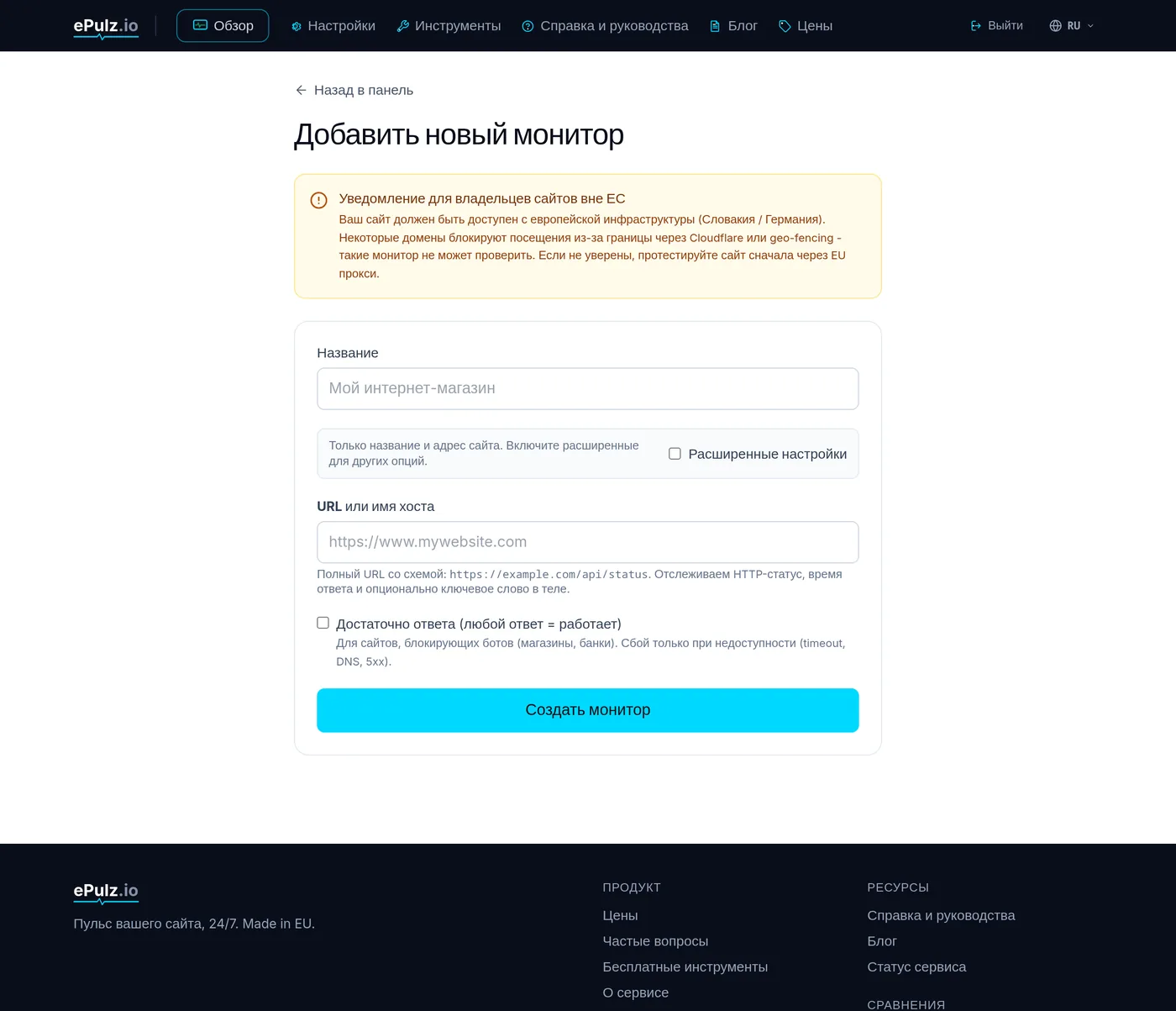Click the price tag icon beside Цены
Image resolution: width=1176 pixels, height=1011 pixels.
point(785,26)
